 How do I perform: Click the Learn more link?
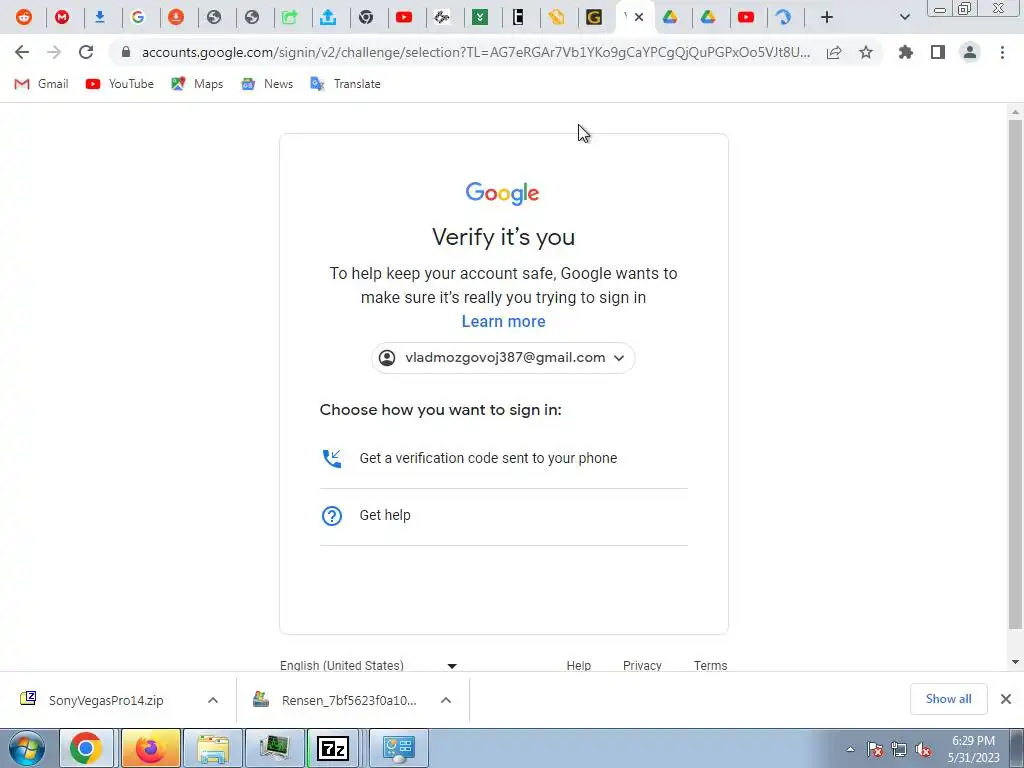point(504,321)
